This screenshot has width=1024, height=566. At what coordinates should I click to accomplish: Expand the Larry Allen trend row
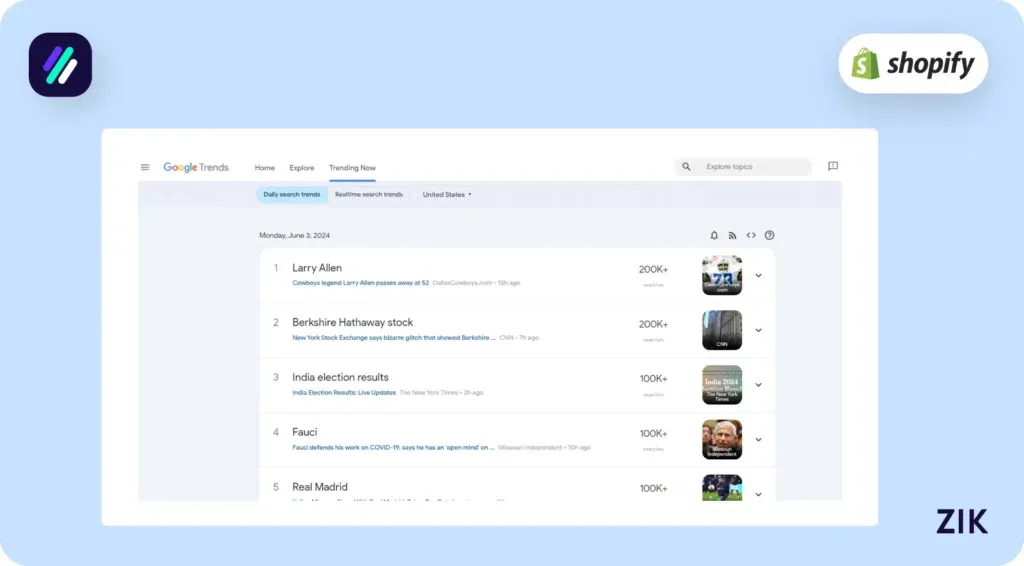[x=758, y=275]
